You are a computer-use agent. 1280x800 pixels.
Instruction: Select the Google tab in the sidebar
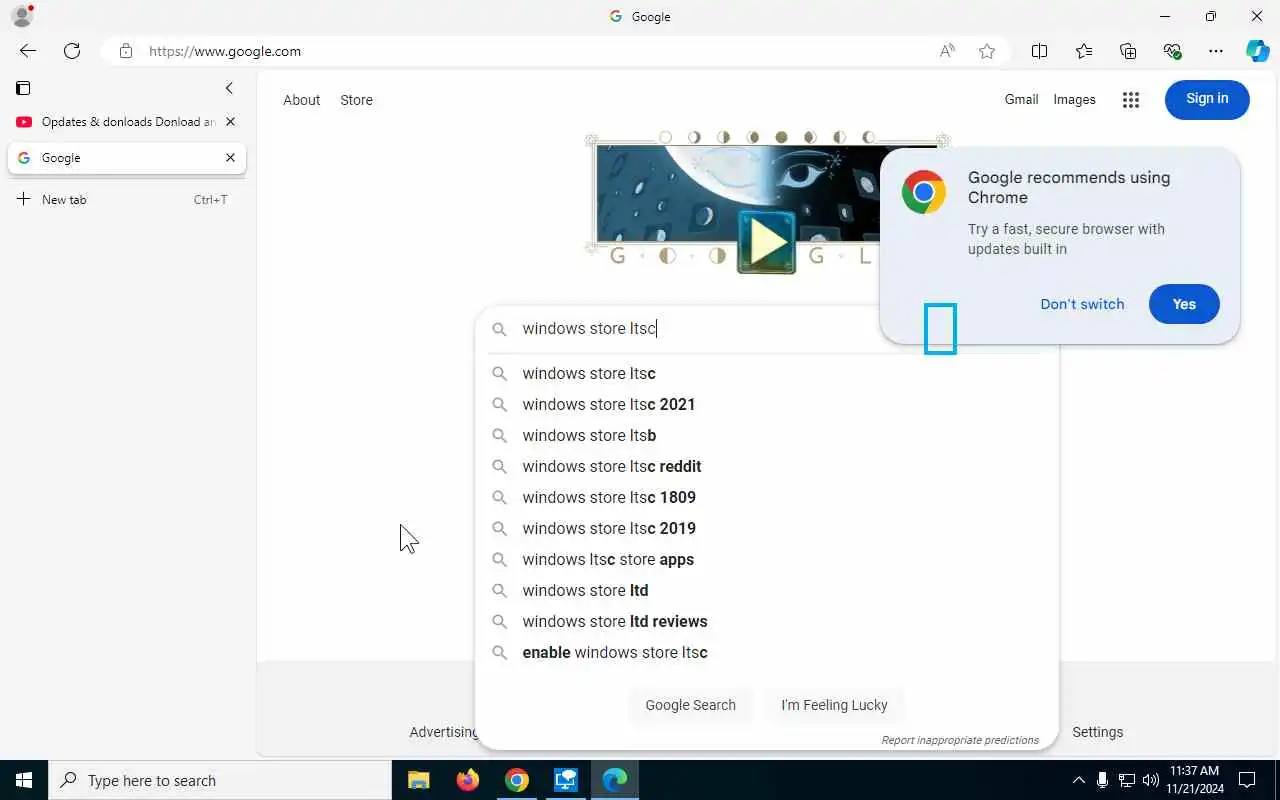tap(127, 158)
